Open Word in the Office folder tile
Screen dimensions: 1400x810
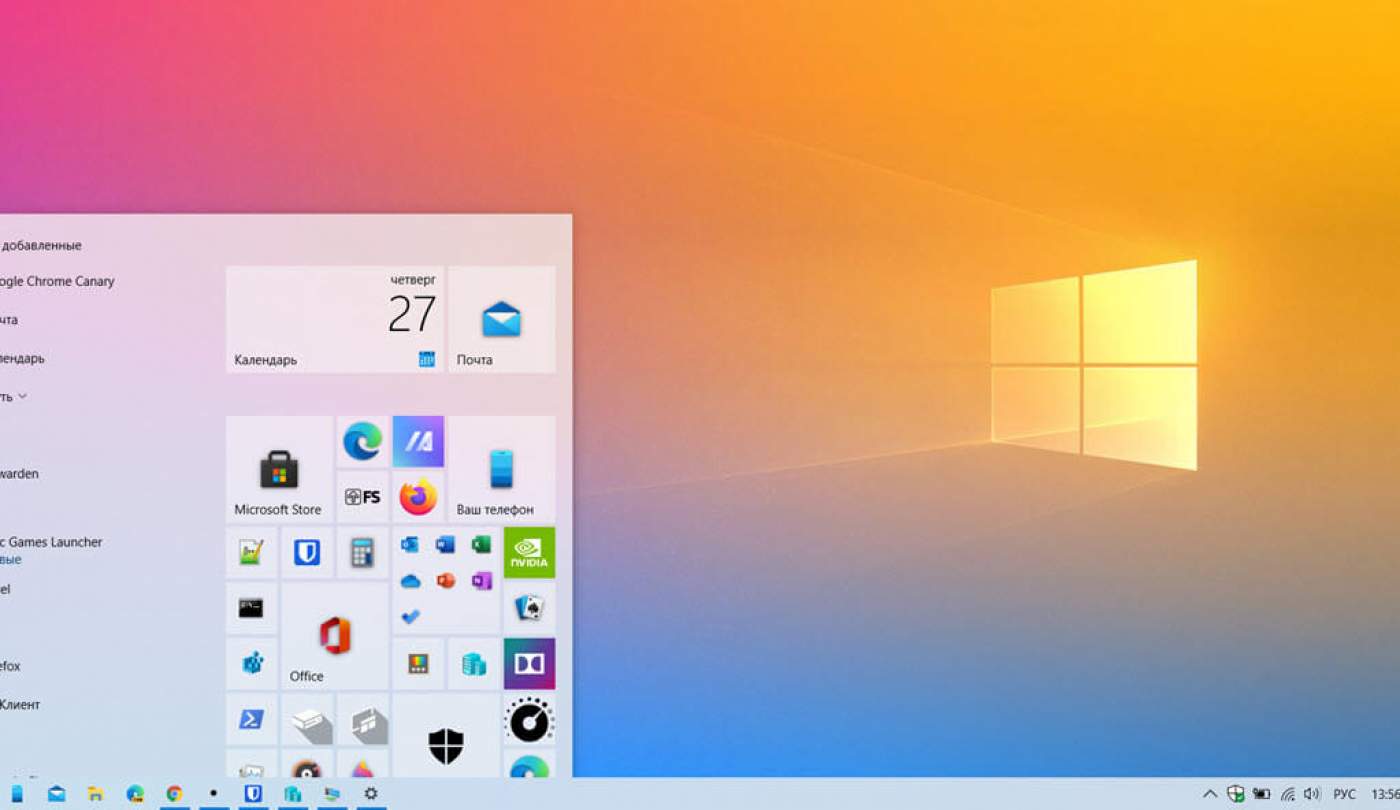point(445,545)
